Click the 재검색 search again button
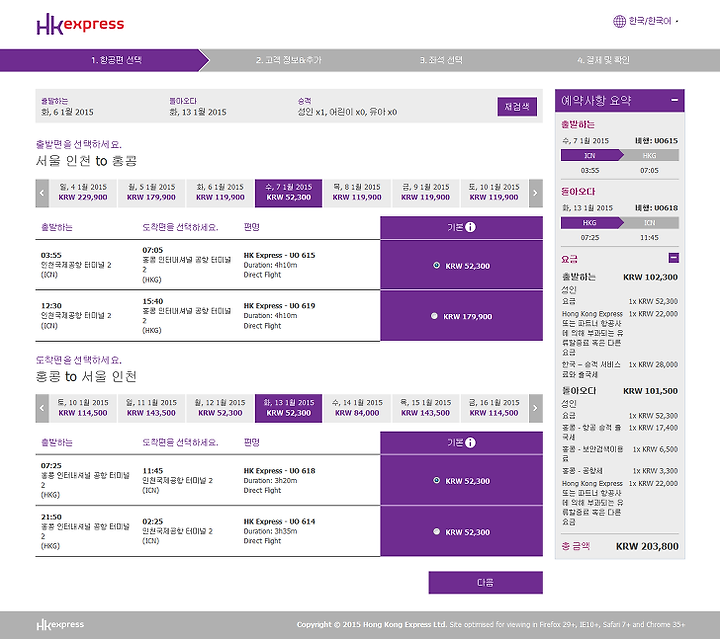The height and width of the screenshot is (639, 720). pyautogui.click(x=517, y=107)
